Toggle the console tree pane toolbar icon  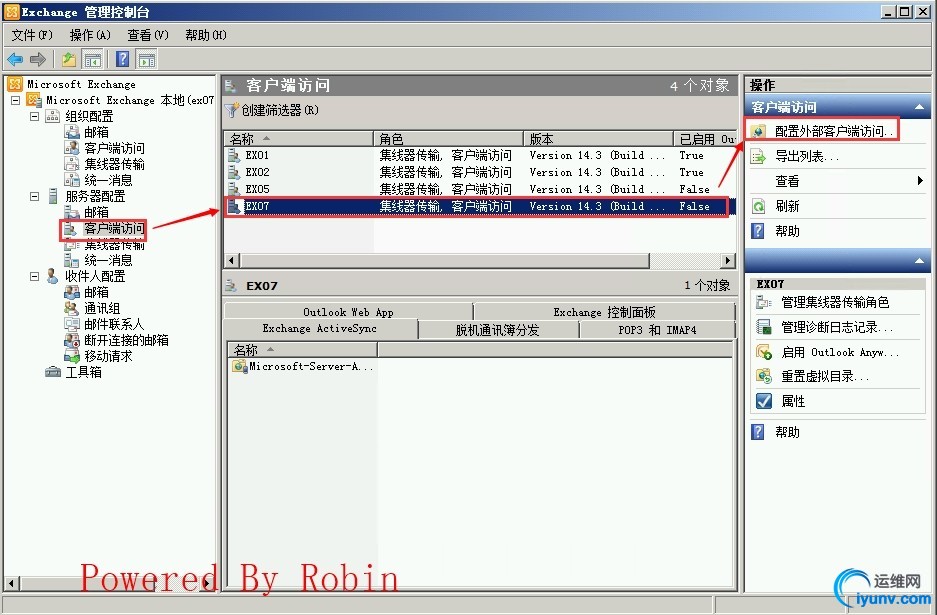pyautogui.click(x=93, y=59)
